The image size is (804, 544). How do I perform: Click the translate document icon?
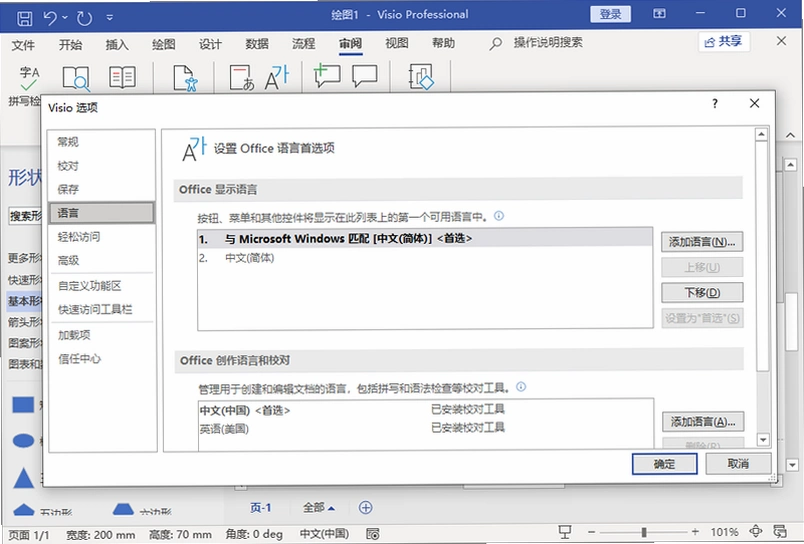click(x=242, y=78)
